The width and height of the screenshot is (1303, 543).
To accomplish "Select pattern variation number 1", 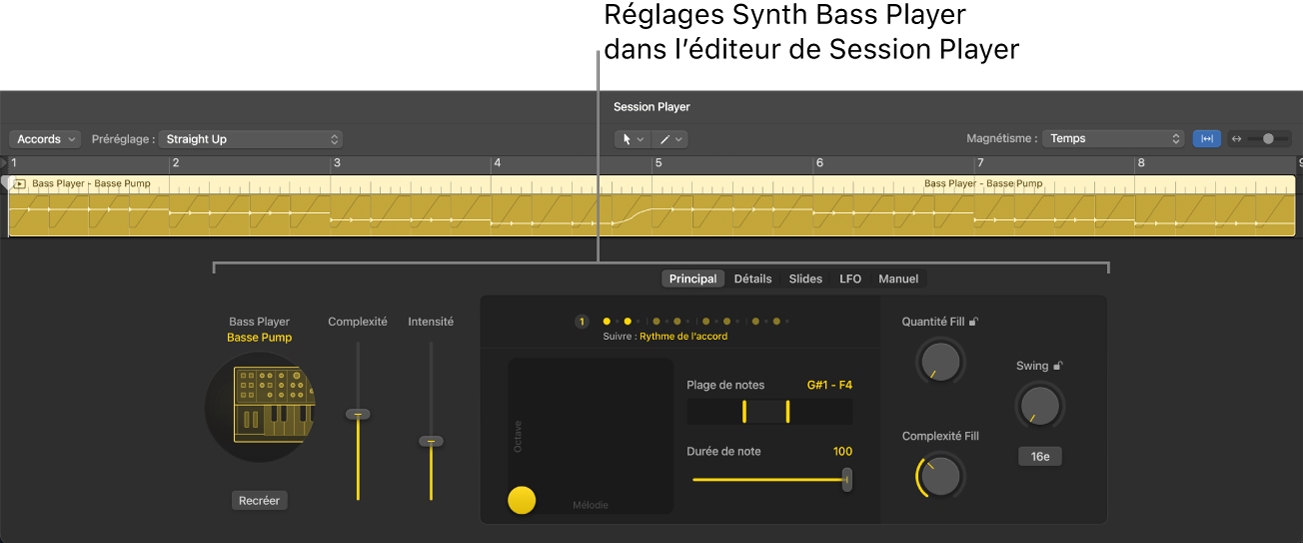I will coord(582,322).
